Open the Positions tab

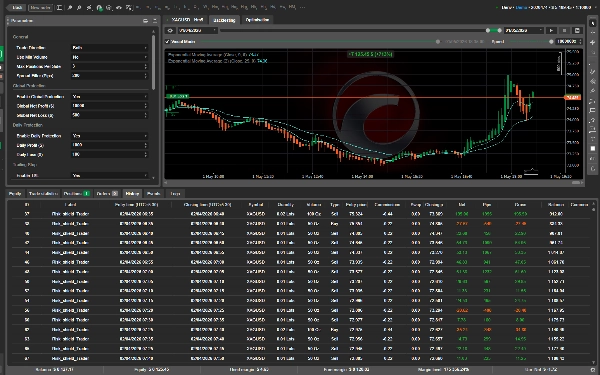tap(77, 194)
